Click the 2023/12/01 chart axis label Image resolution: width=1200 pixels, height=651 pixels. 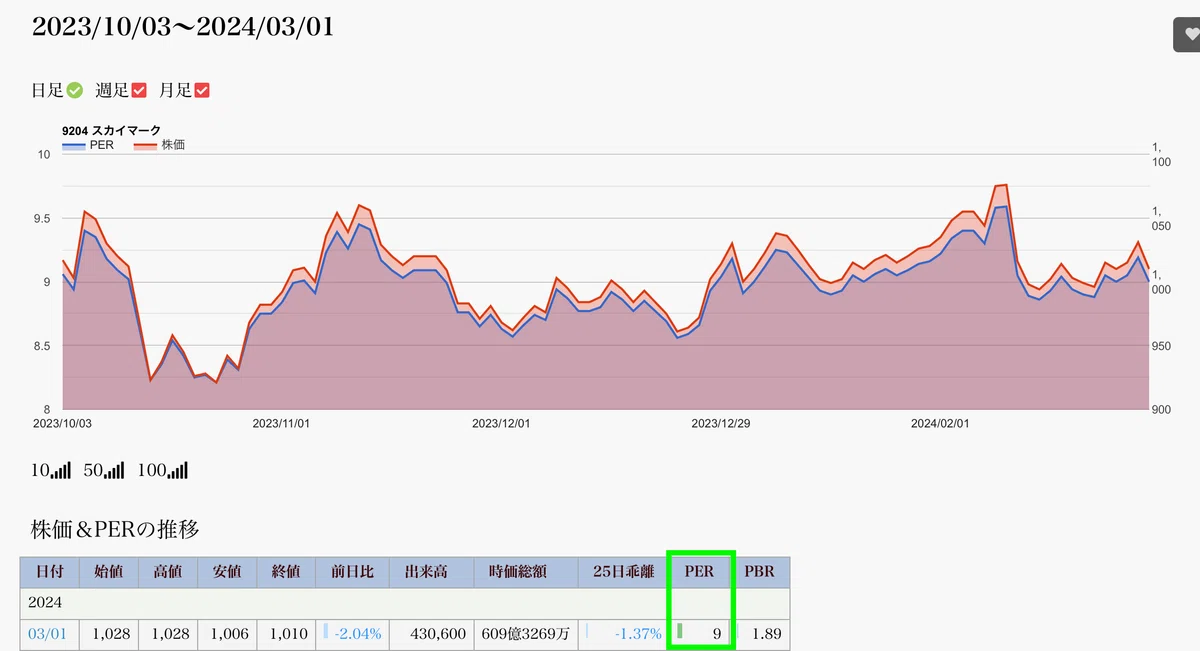pos(501,423)
